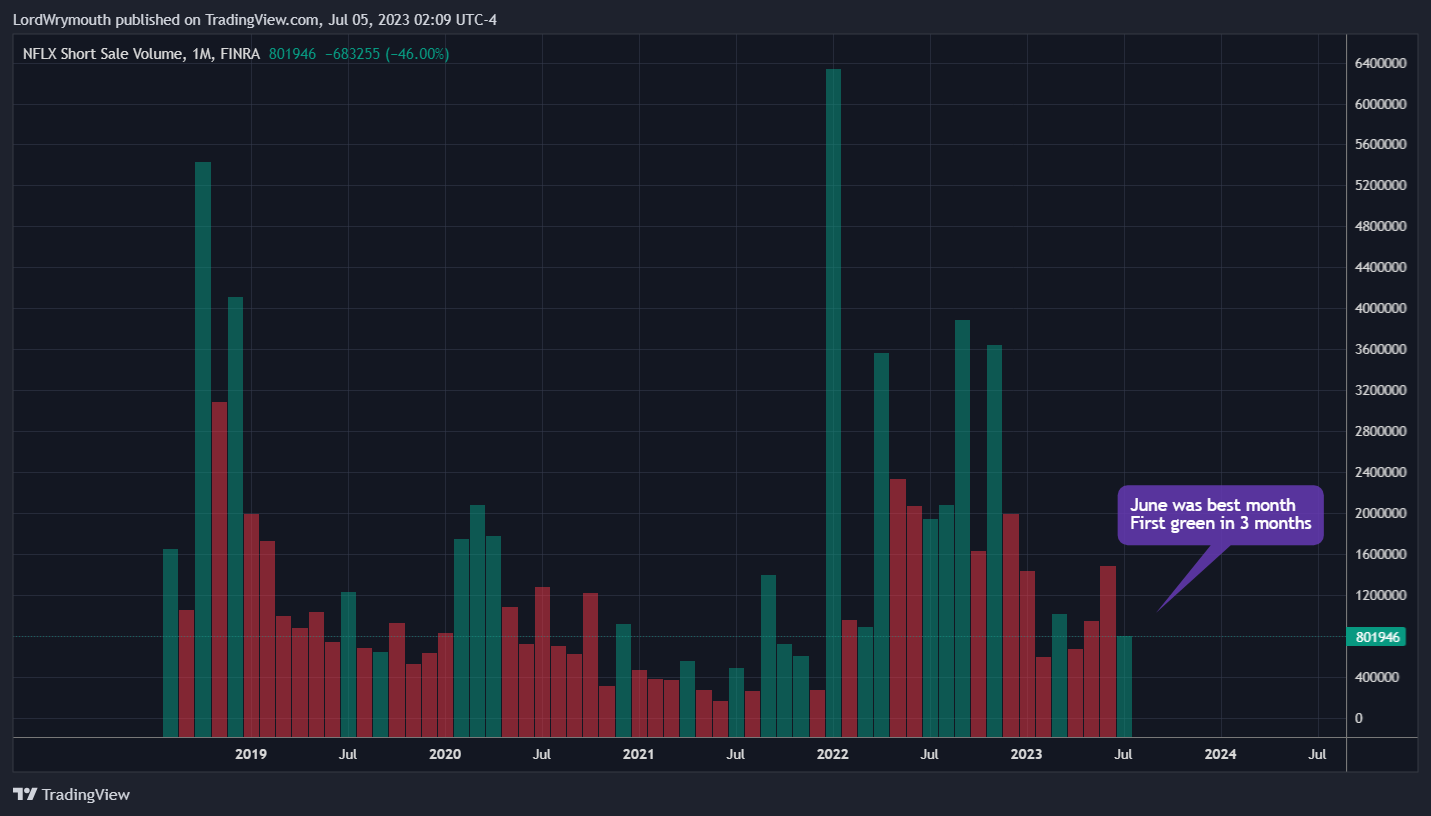Click the Jul label after 2024

point(1317,754)
